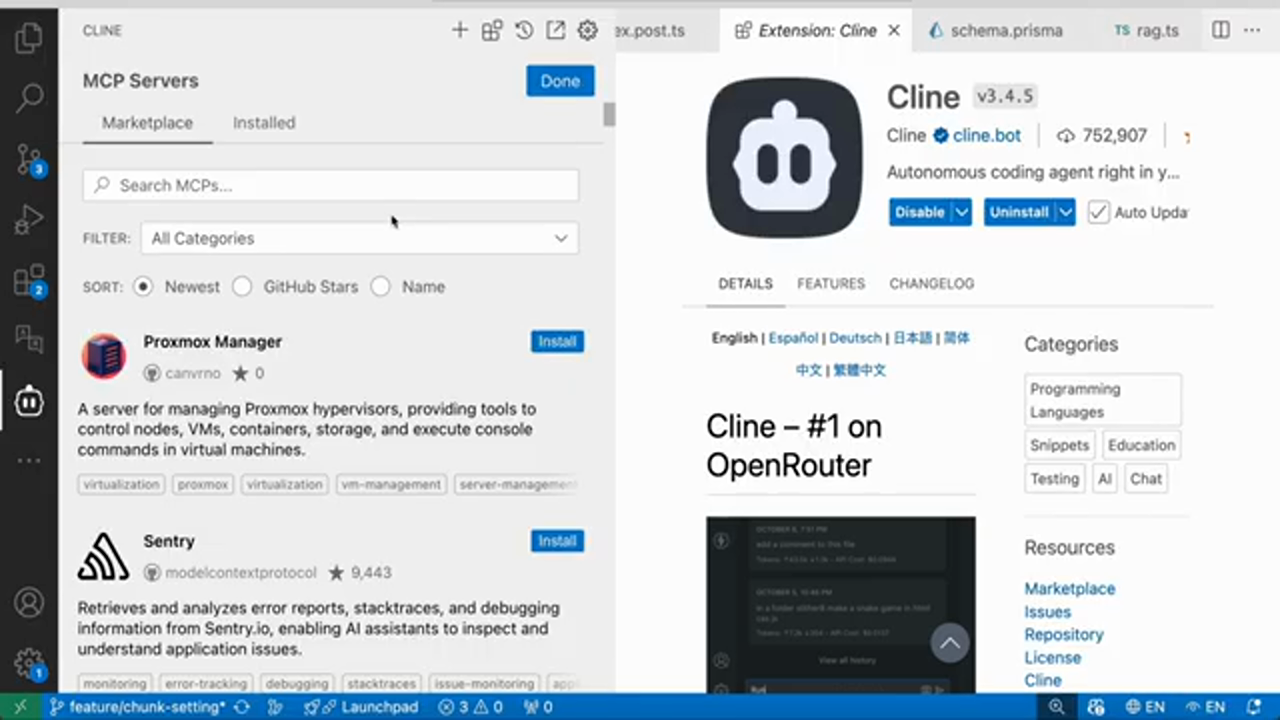Open the cline.bot publisher link
This screenshot has height=720, width=1280.
(x=987, y=136)
